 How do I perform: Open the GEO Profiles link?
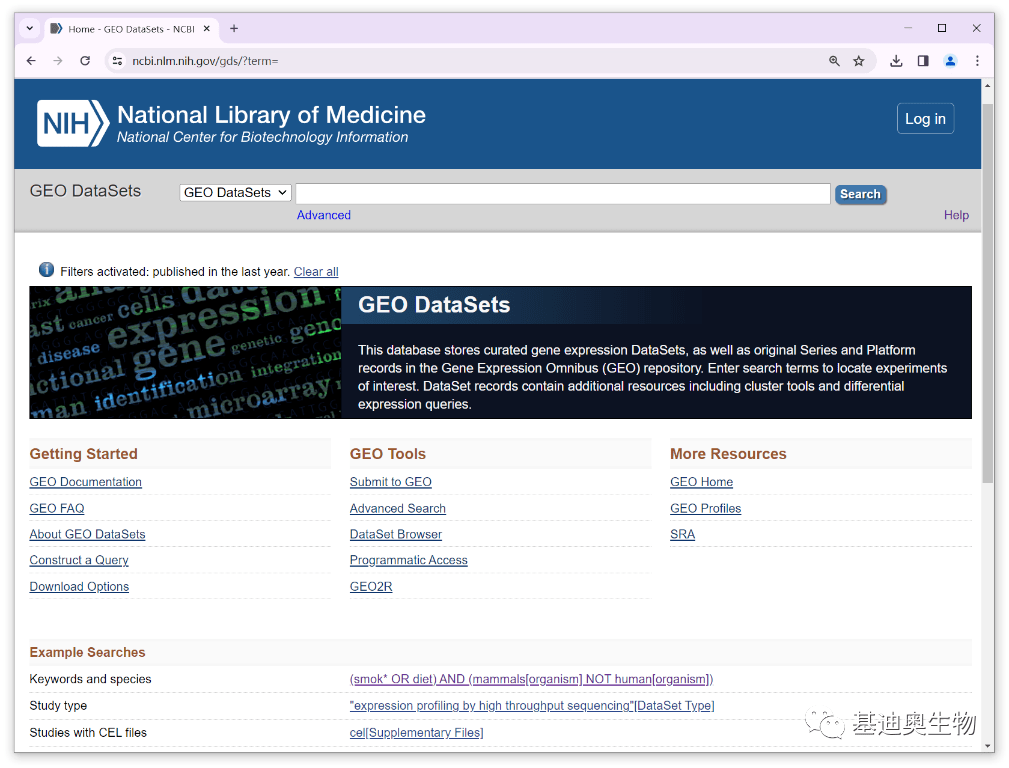(706, 509)
